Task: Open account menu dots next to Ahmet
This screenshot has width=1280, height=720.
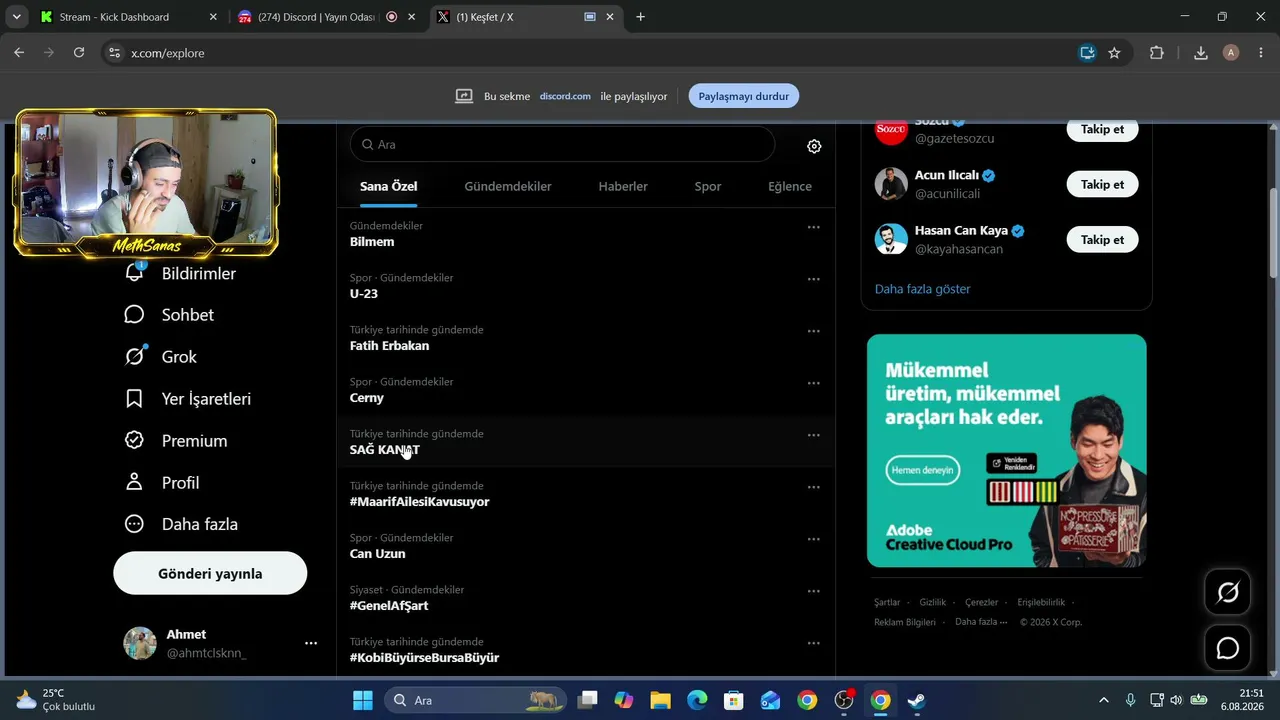Action: tap(311, 643)
